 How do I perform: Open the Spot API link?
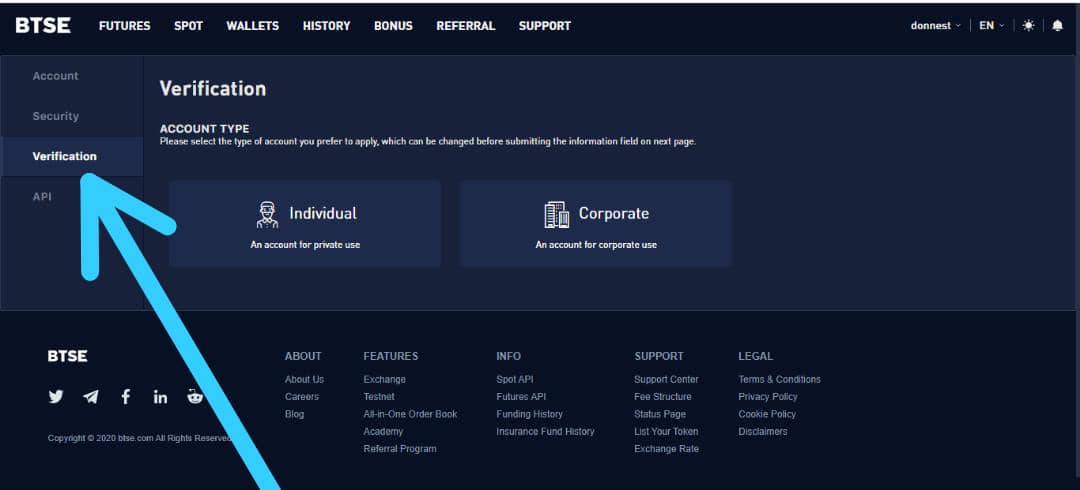pos(515,379)
